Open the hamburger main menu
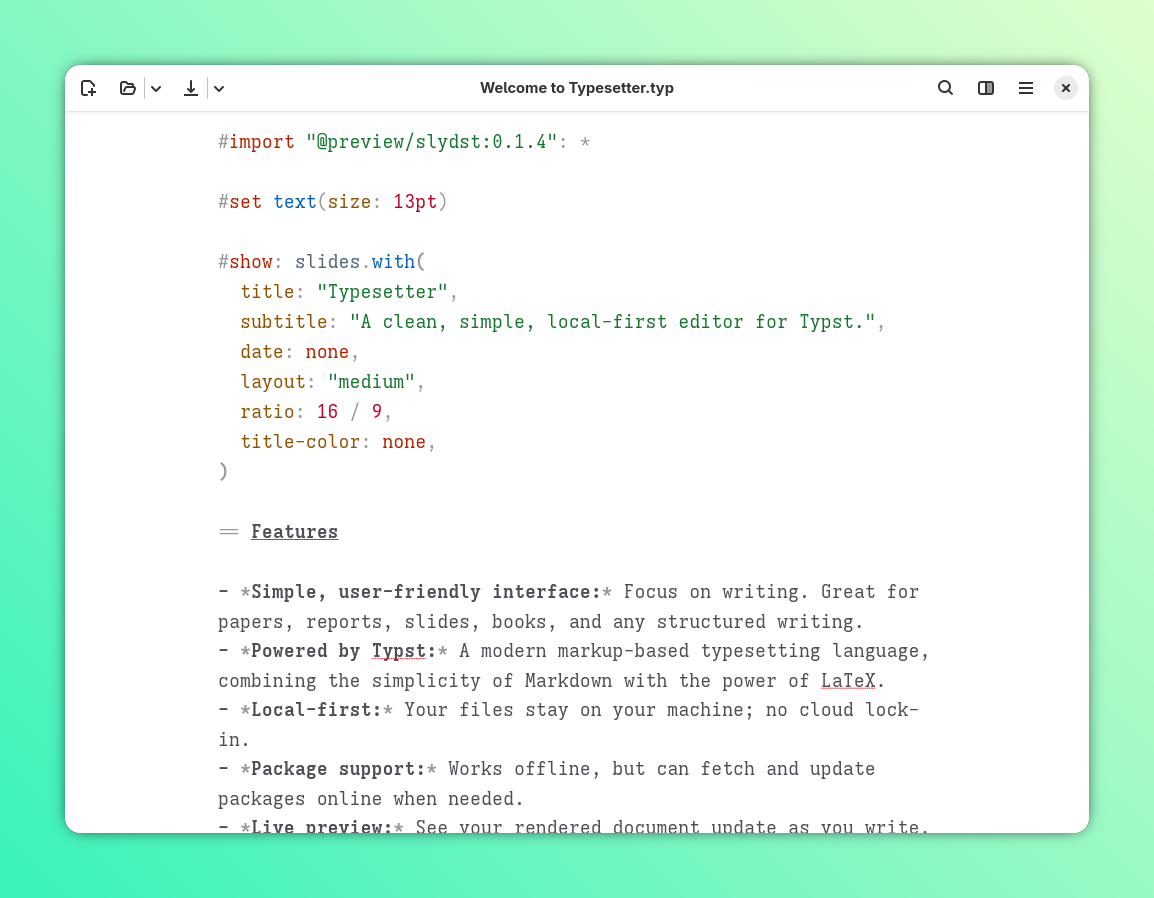Viewport: 1154px width, 898px height. [1026, 88]
